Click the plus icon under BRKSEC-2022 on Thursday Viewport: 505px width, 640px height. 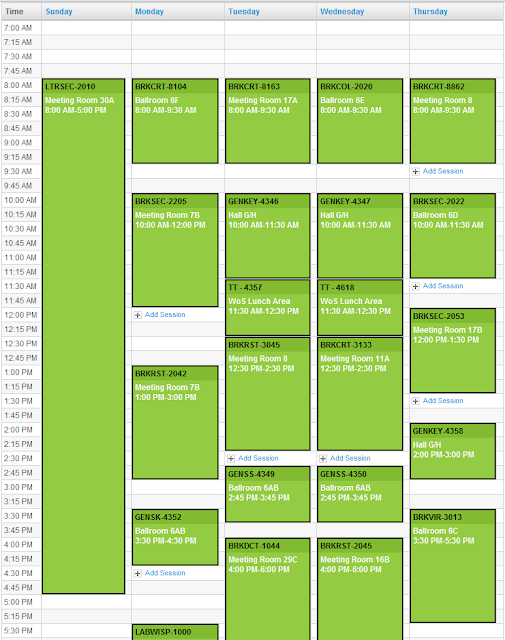pos(416,286)
